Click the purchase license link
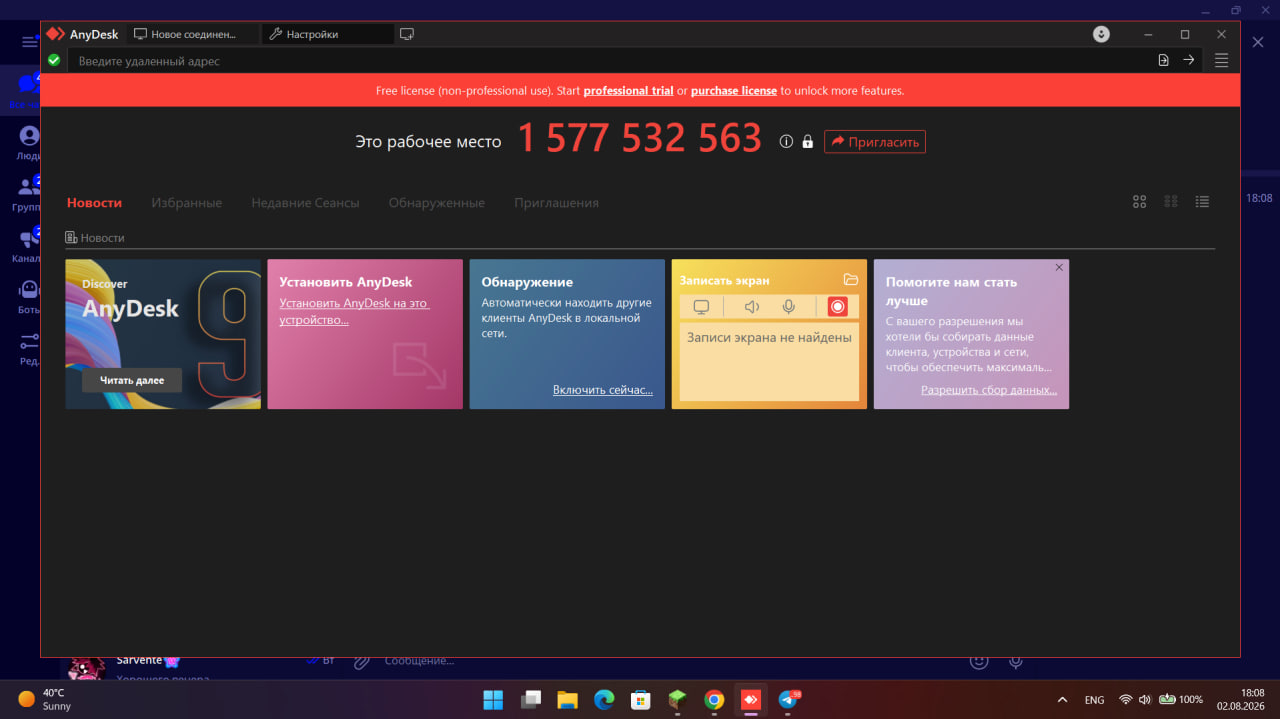Screen dimensions: 1280x719 point(734,90)
